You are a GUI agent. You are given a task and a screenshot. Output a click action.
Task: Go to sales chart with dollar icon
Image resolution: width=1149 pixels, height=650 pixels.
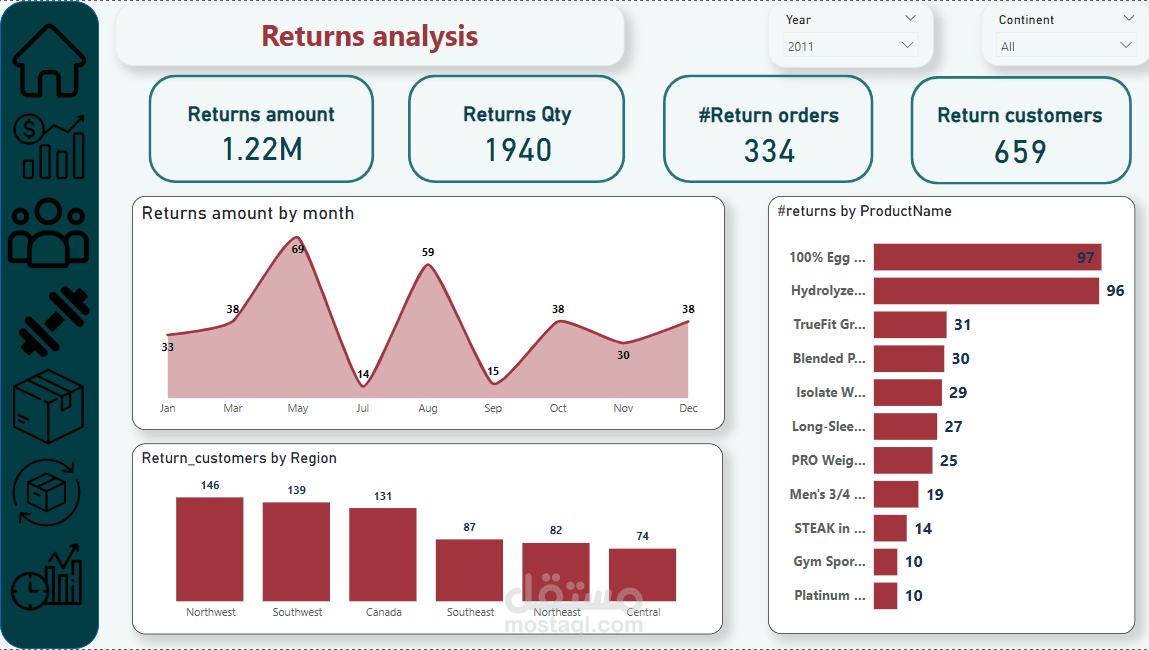(49, 147)
